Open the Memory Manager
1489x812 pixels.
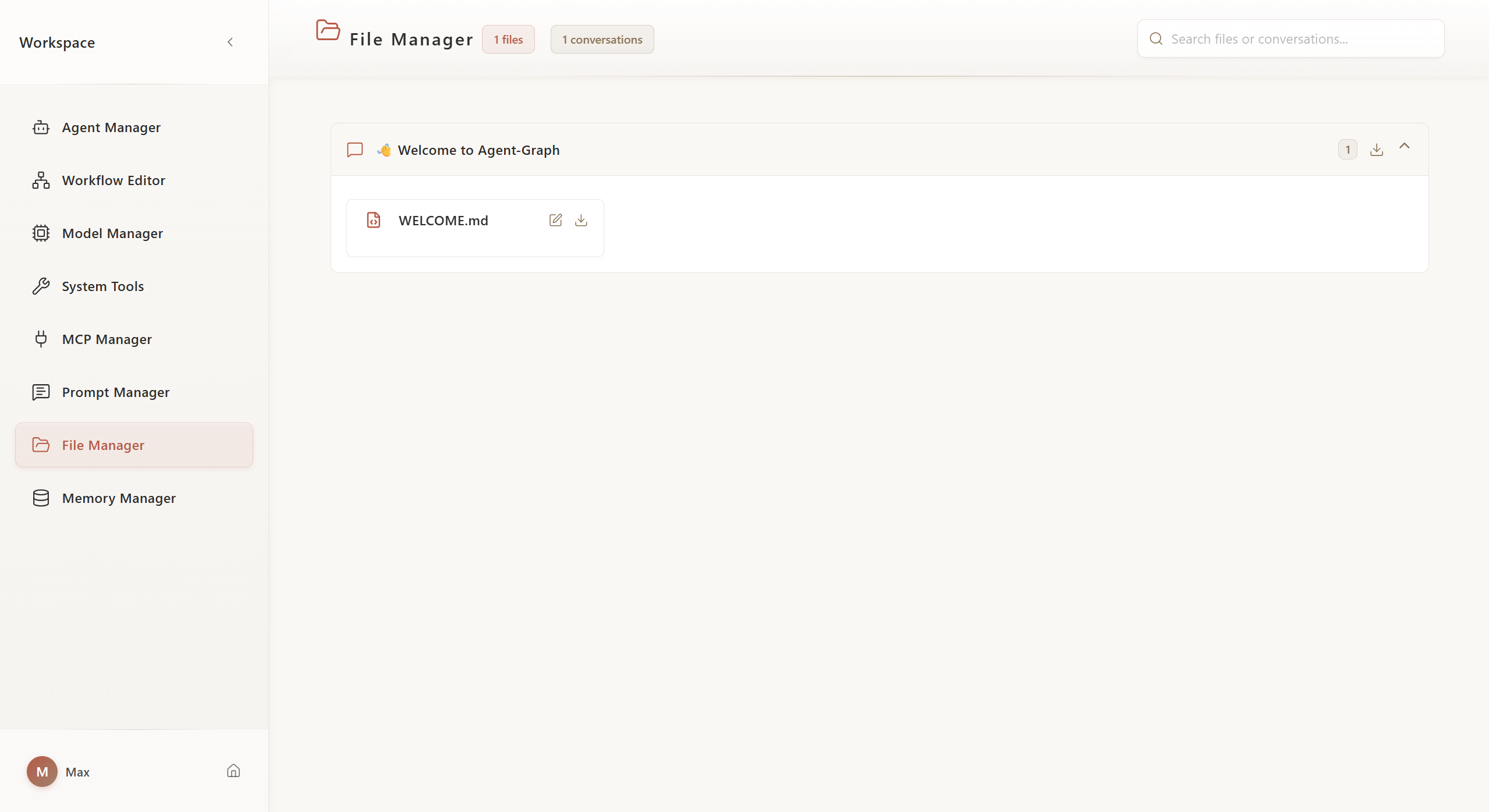tap(118, 498)
